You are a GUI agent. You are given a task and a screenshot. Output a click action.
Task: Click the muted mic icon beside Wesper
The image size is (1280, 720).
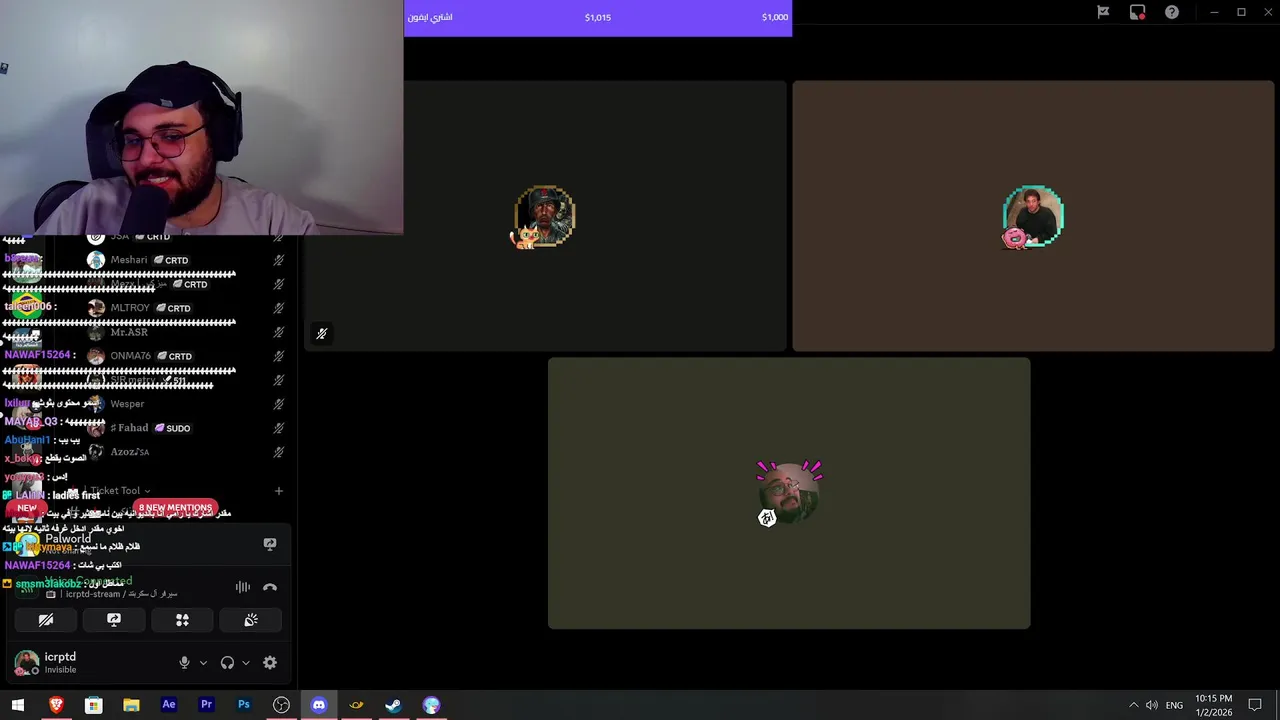279,404
